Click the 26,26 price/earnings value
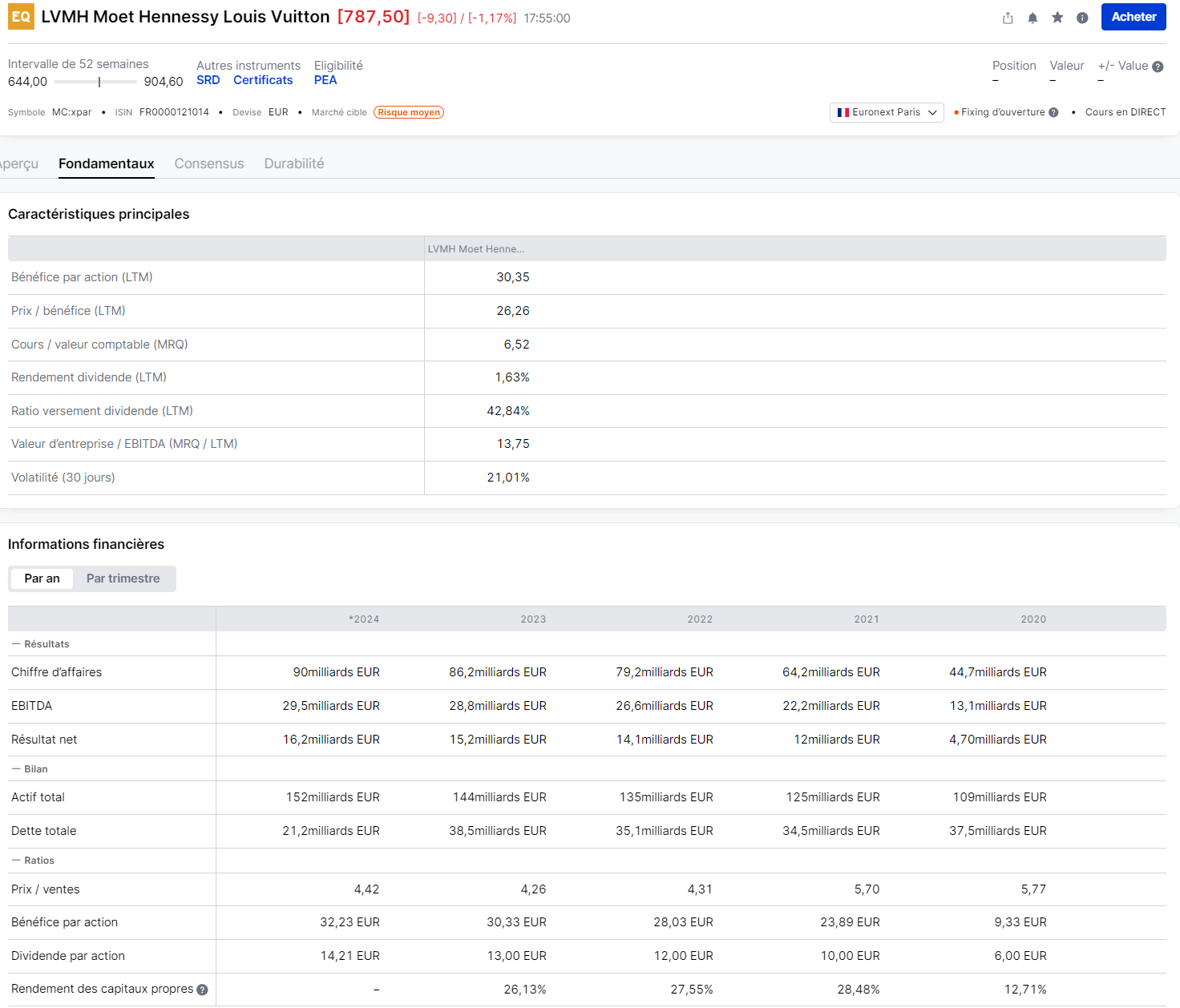Image resolution: width=1180 pixels, height=1008 pixels. click(x=513, y=311)
